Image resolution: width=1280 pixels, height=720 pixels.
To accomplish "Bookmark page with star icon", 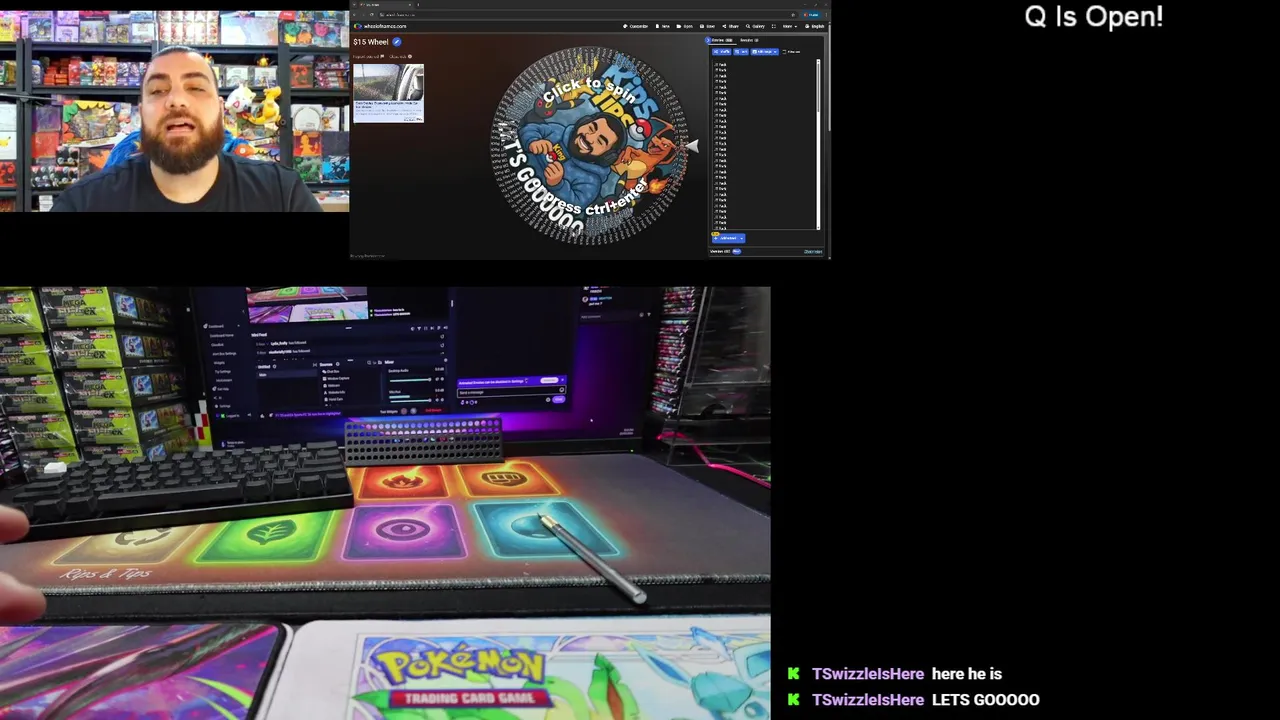I will pos(793,15).
